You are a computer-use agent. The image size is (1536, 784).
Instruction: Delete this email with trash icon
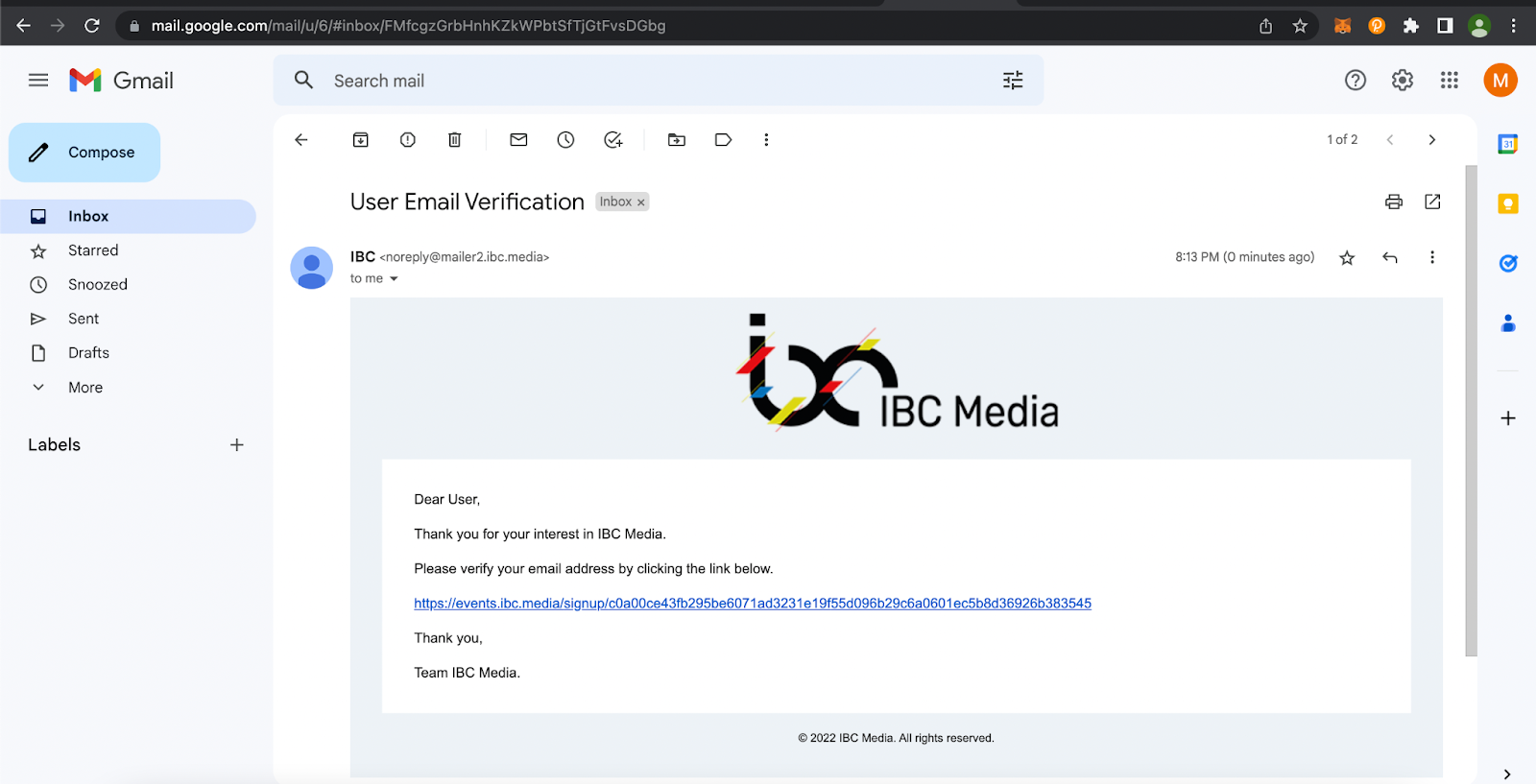(x=455, y=140)
